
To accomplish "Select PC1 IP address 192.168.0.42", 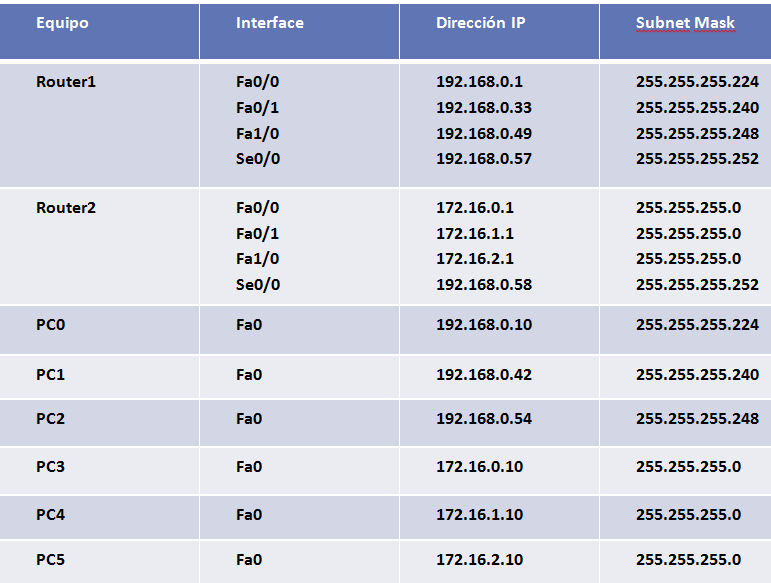I will [x=484, y=375].
